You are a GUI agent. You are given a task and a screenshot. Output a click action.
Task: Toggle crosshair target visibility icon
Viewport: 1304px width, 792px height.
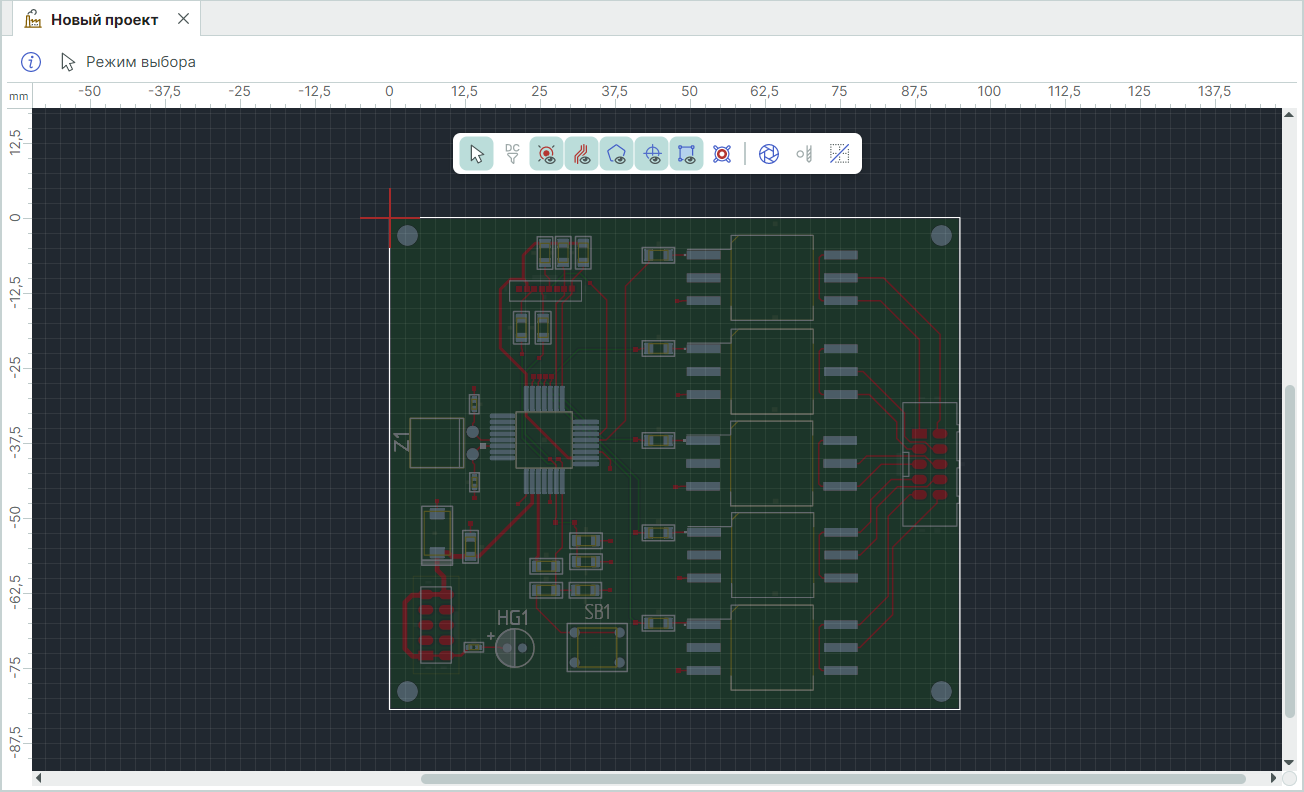pos(652,154)
